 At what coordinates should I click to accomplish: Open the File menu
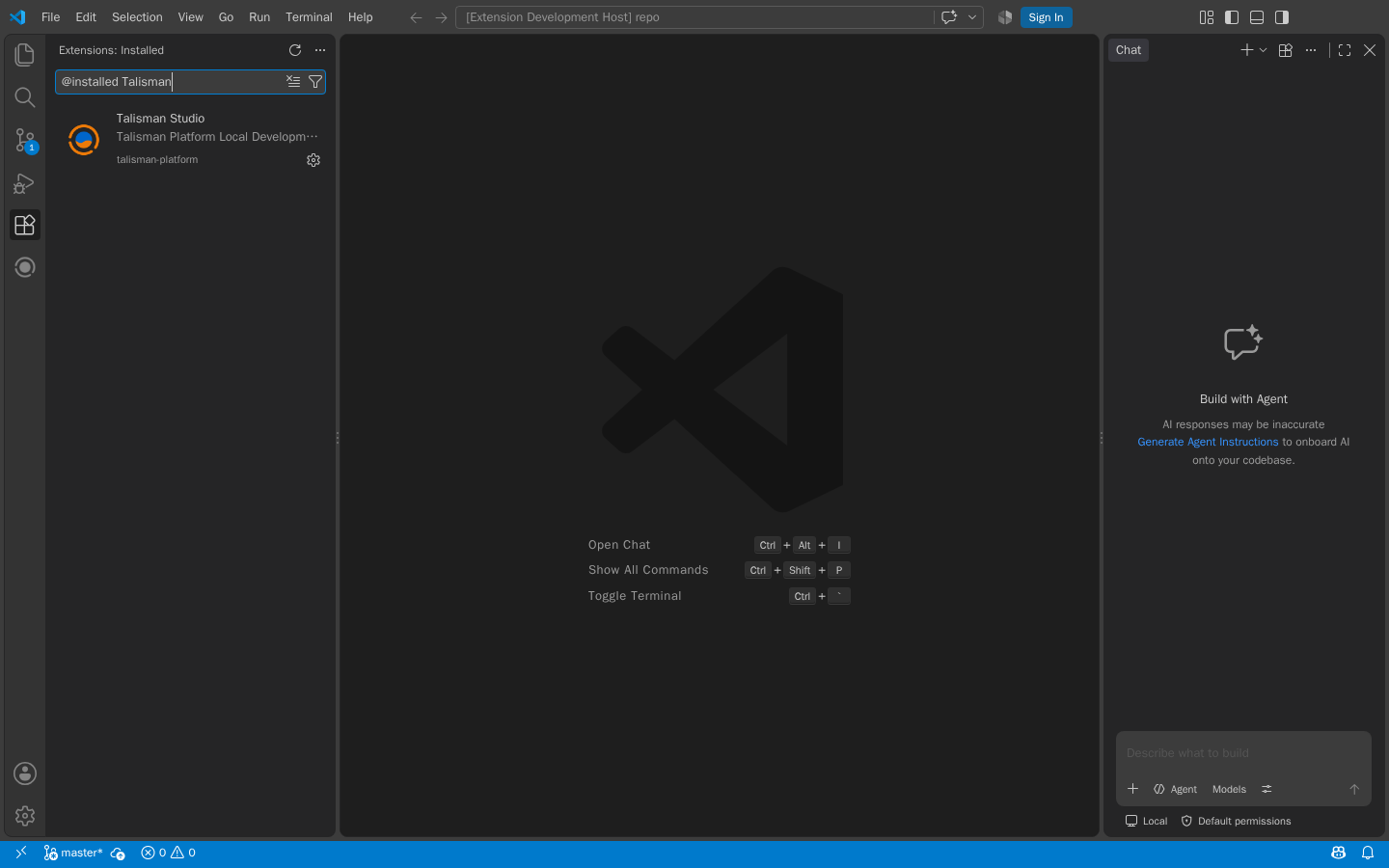point(51,17)
